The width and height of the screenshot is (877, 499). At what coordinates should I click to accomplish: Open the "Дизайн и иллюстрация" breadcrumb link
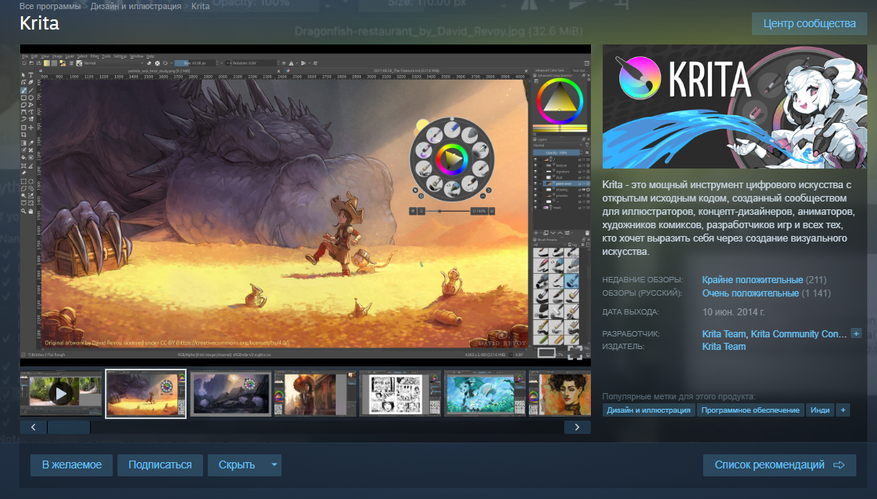(x=136, y=6)
